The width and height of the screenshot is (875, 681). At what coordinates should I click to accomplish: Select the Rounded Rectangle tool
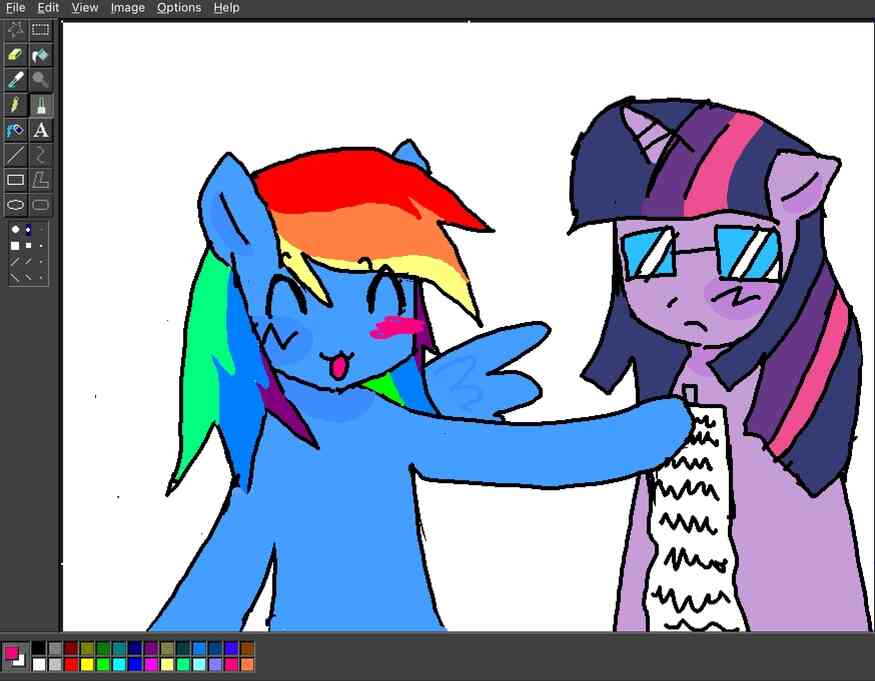click(x=40, y=205)
